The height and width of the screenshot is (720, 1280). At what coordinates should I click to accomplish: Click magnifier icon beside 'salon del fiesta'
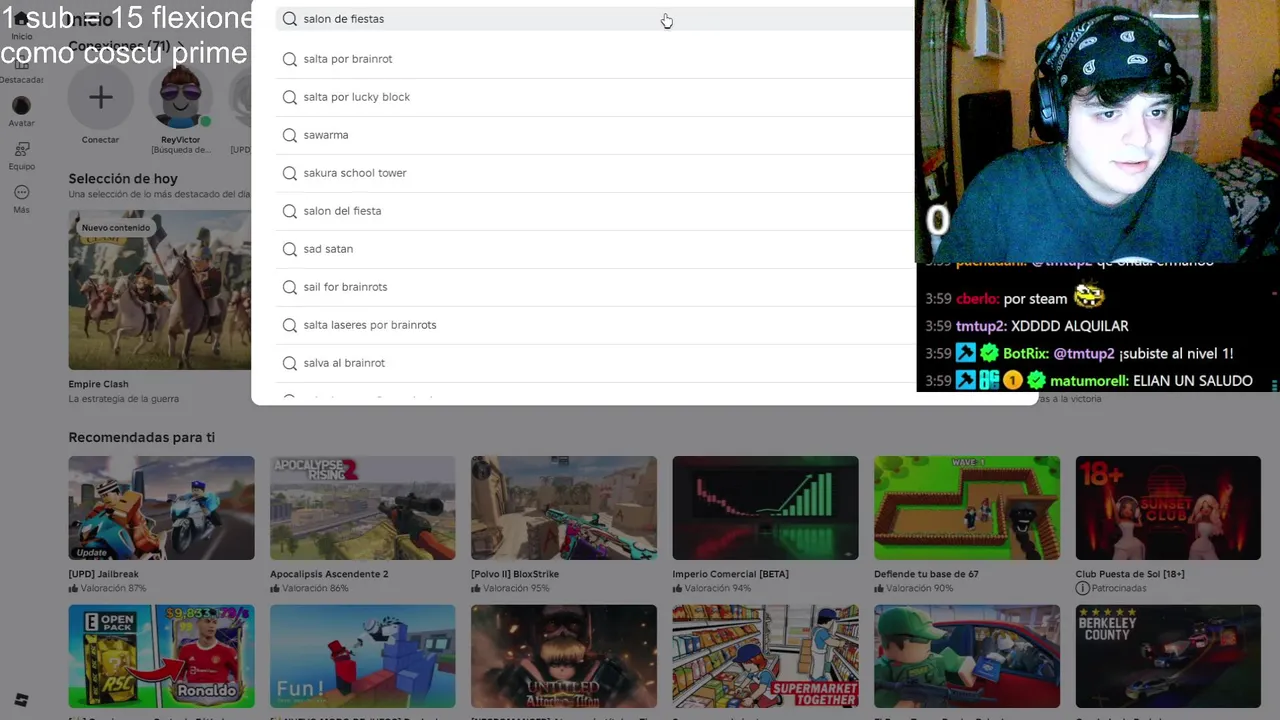(x=290, y=211)
